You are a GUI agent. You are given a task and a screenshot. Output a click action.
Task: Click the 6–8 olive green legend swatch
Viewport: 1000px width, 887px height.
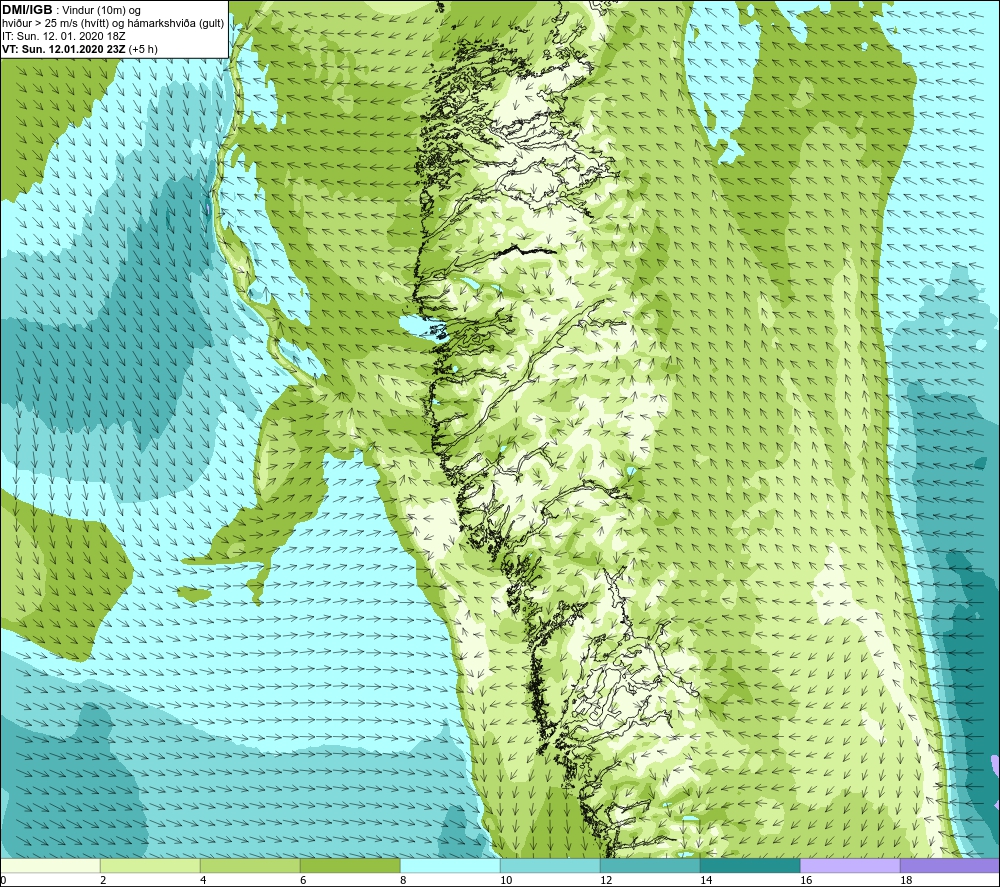coord(350,865)
